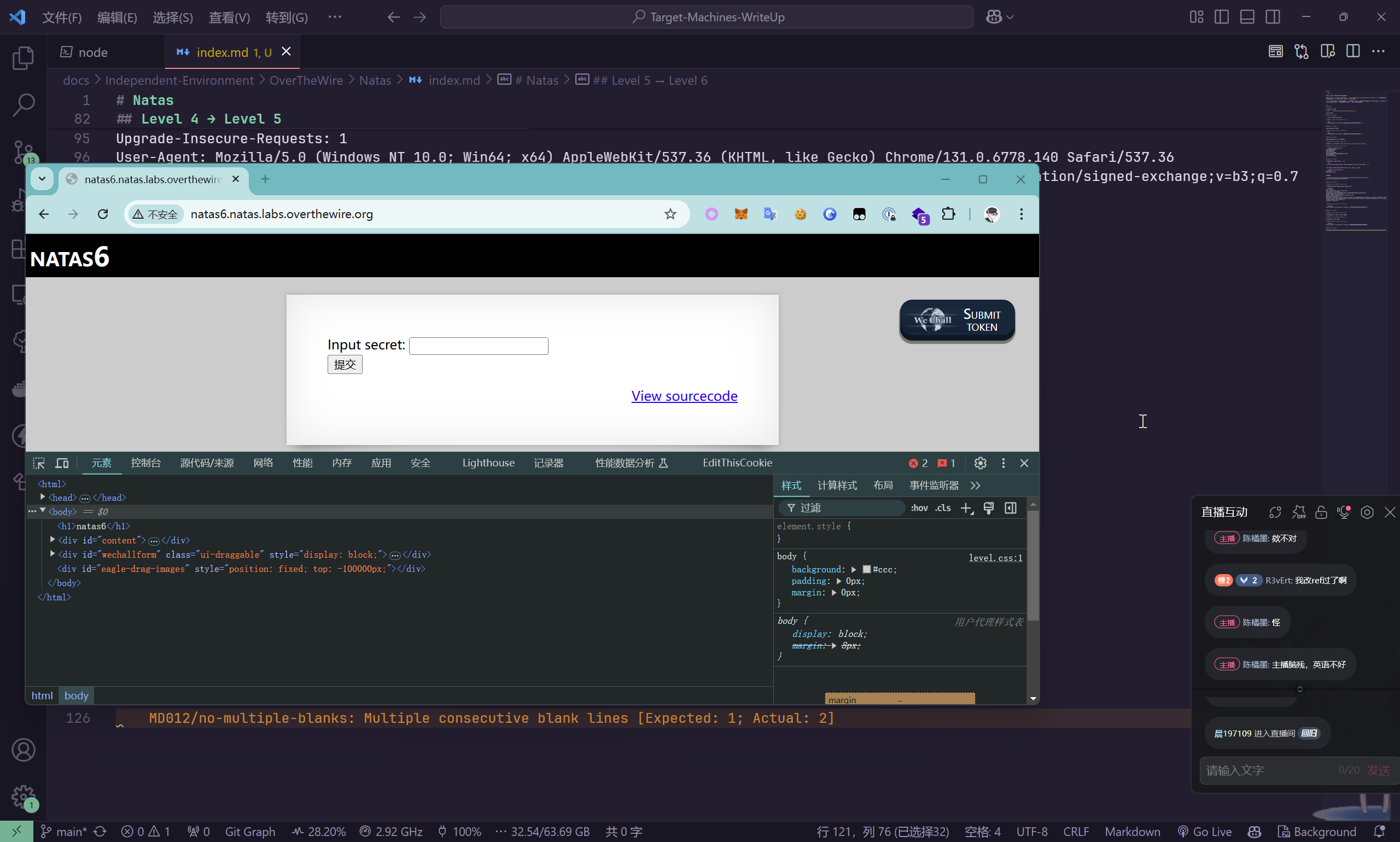The height and width of the screenshot is (842, 1400).
Task: Toggle VS Code primary side bar layout
Action: [x=1221, y=17]
